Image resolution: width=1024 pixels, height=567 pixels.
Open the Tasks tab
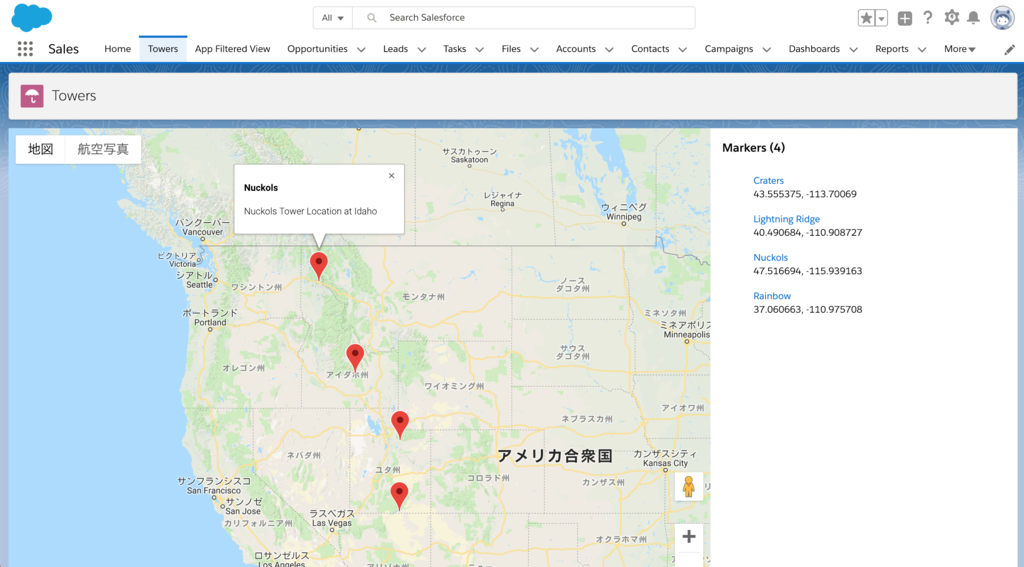[455, 49]
